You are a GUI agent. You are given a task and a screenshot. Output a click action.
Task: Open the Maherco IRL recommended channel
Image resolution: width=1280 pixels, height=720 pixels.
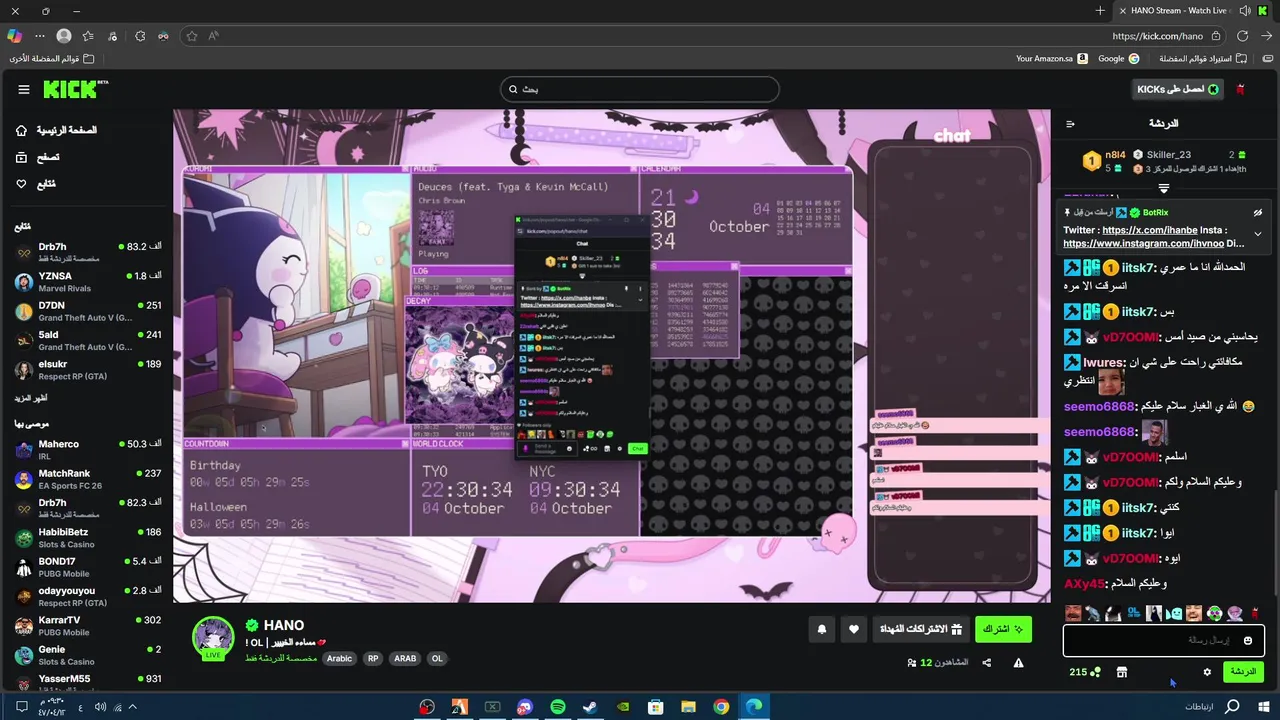(x=88, y=450)
